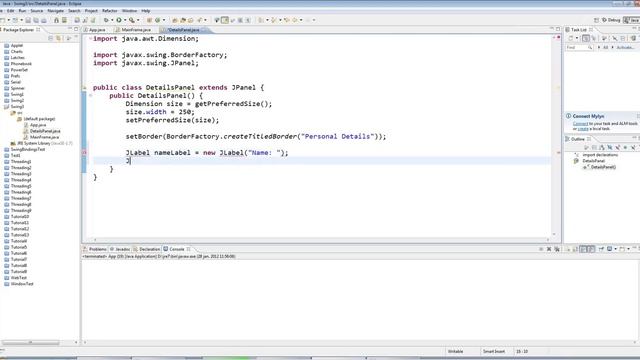
Task: Open the Debug launch dropdown arrow
Action: tap(112, 20)
